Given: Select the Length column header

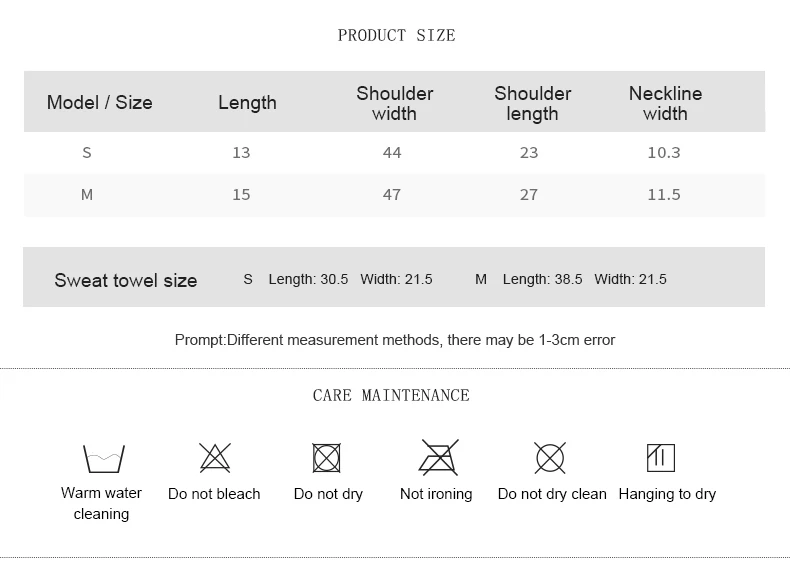Looking at the screenshot, I should pyautogui.click(x=247, y=103).
